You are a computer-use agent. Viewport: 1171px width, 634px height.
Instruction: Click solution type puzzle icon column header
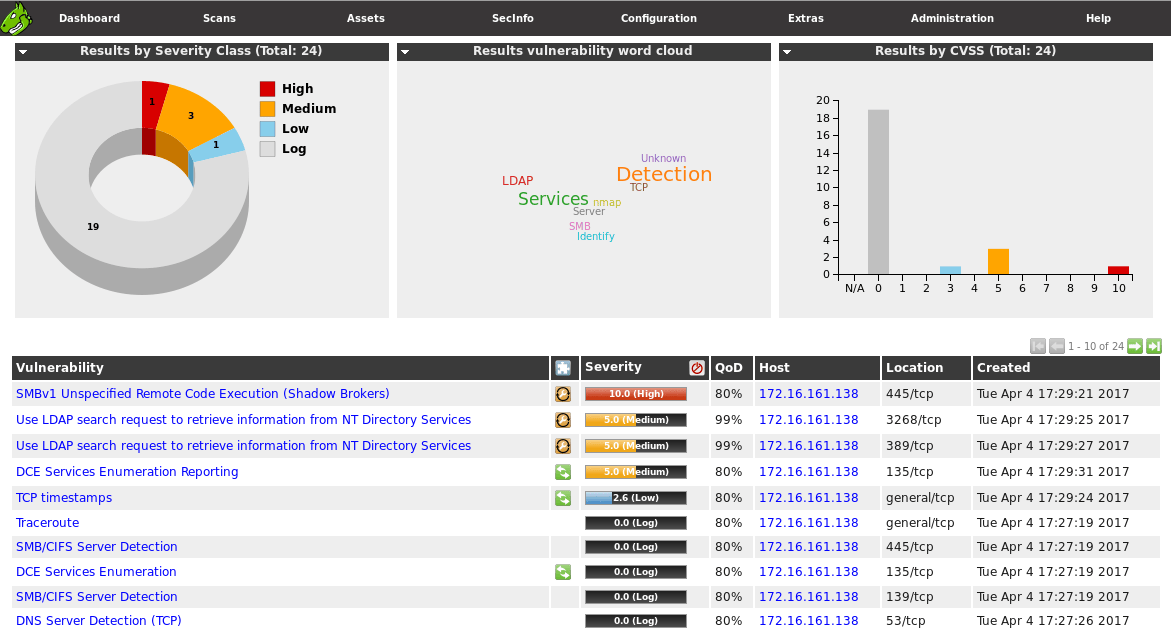point(563,368)
